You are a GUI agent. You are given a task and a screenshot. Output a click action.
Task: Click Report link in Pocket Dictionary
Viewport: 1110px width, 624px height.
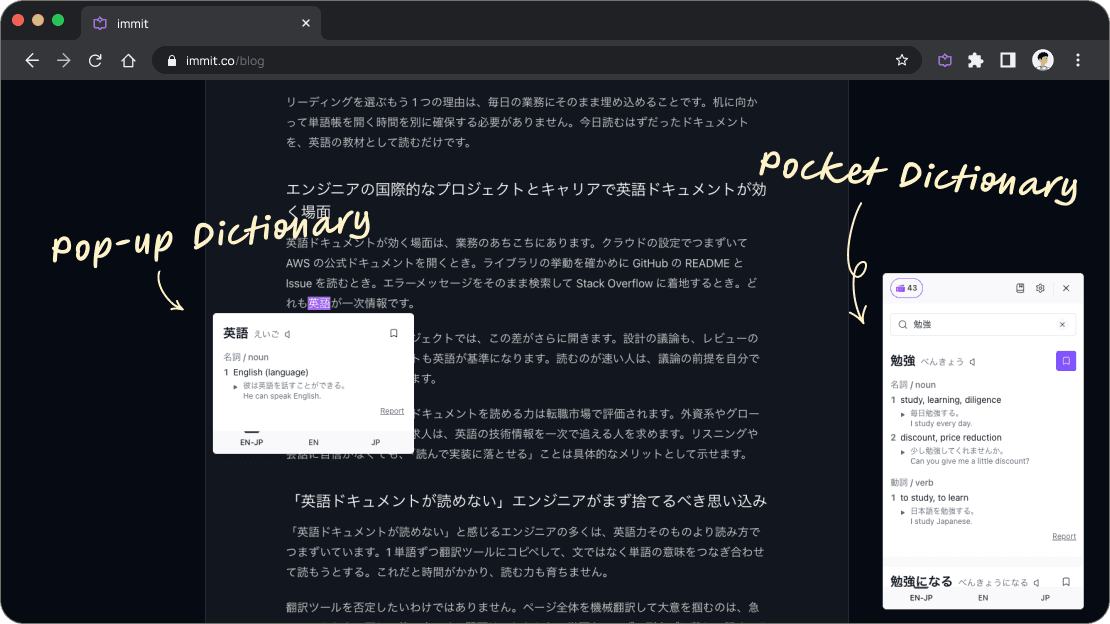1063,536
